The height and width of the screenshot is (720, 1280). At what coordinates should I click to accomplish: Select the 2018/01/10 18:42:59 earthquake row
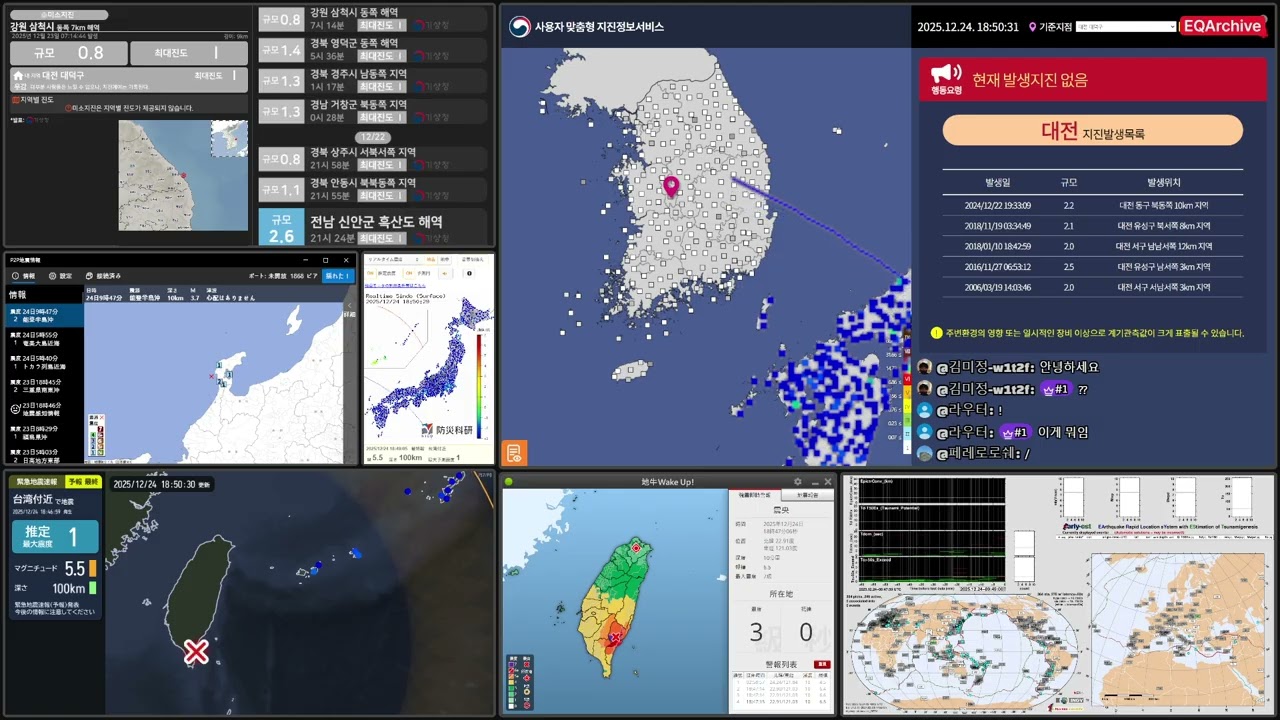[1092, 246]
